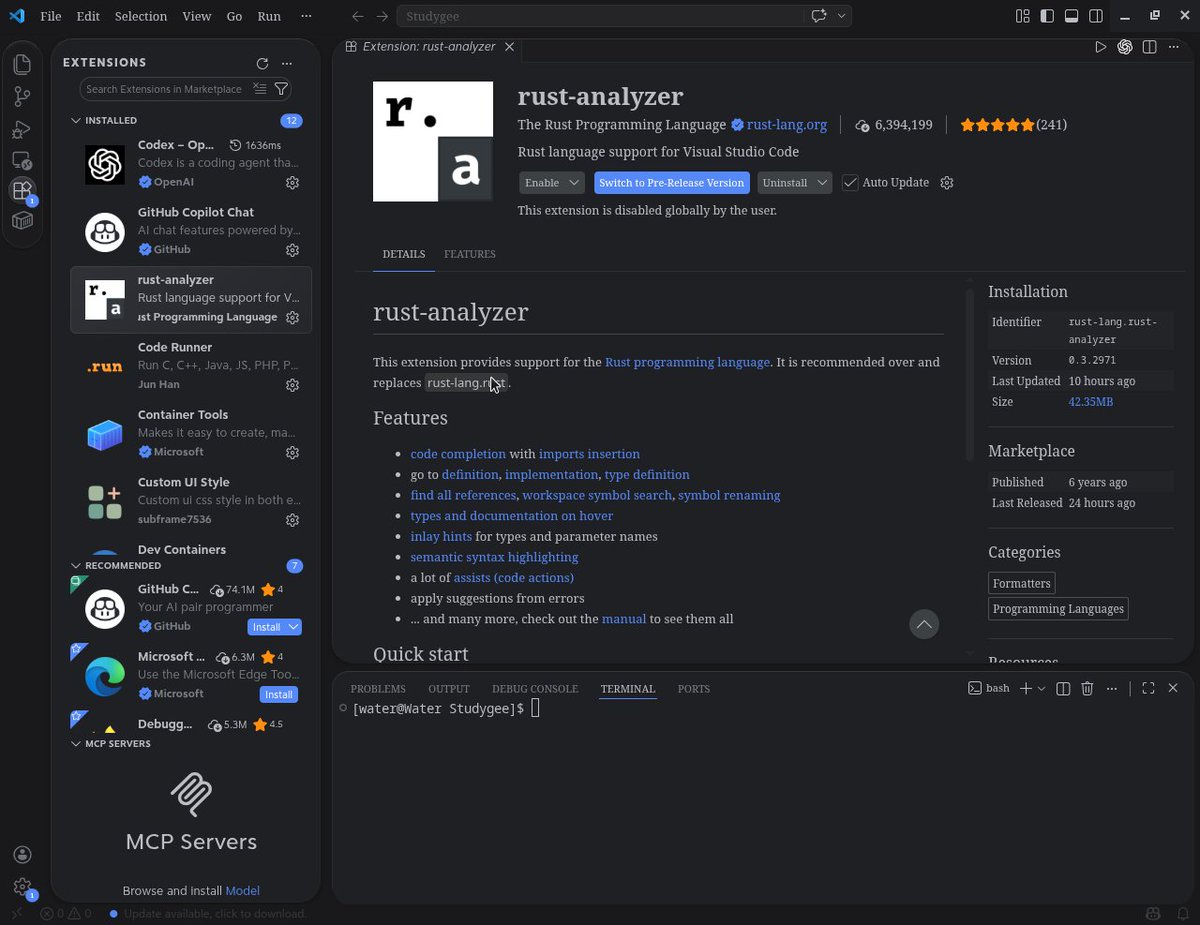
Task: Maximize the terminal panel size
Action: [1148, 688]
